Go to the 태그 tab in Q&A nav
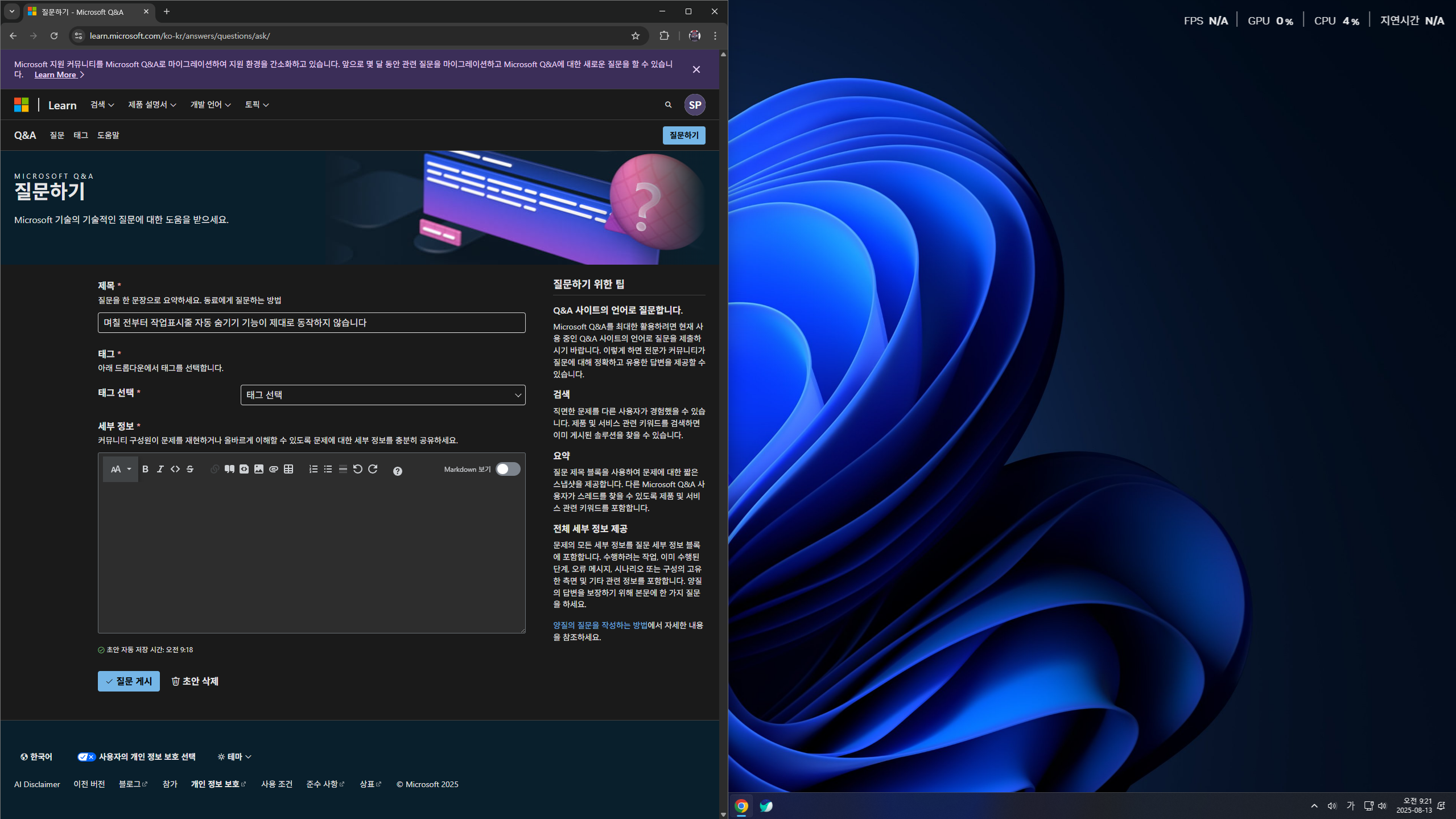This screenshot has width=1456, height=819. pyautogui.click(x=81, y=135)
